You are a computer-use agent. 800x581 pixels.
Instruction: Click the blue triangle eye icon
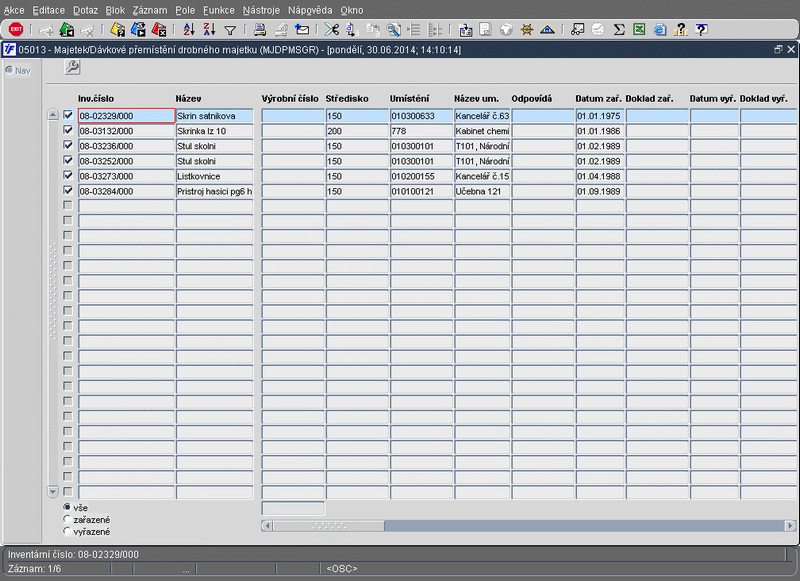pos(547,30)
